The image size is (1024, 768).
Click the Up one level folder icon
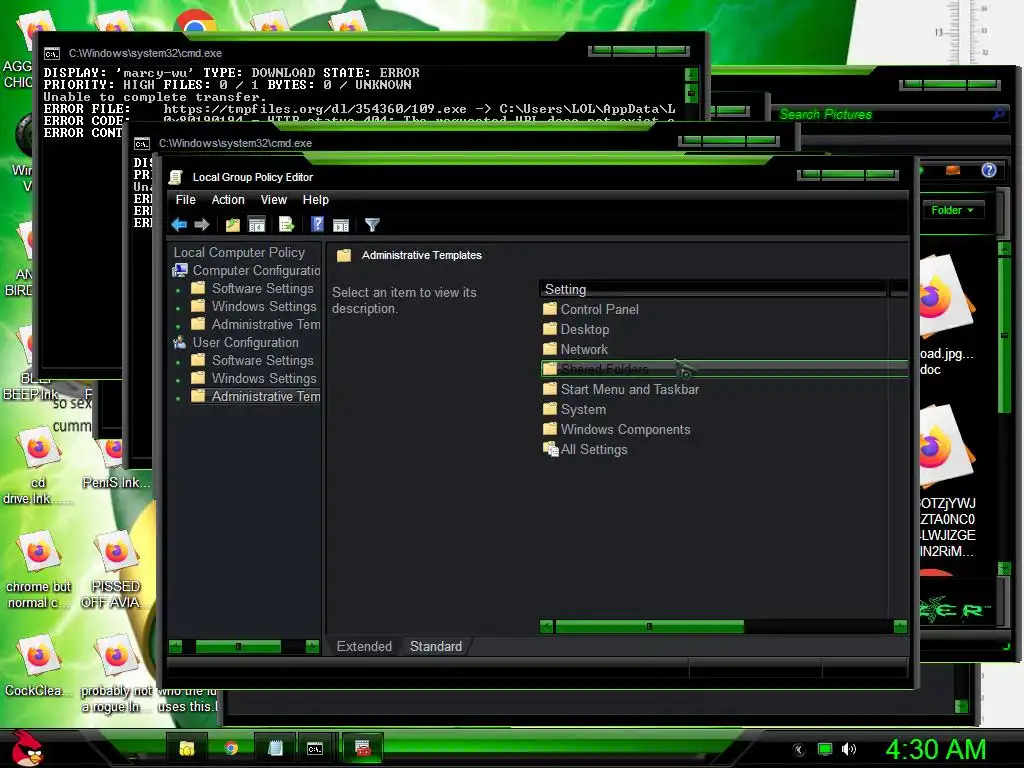click(x=232, y=225)
